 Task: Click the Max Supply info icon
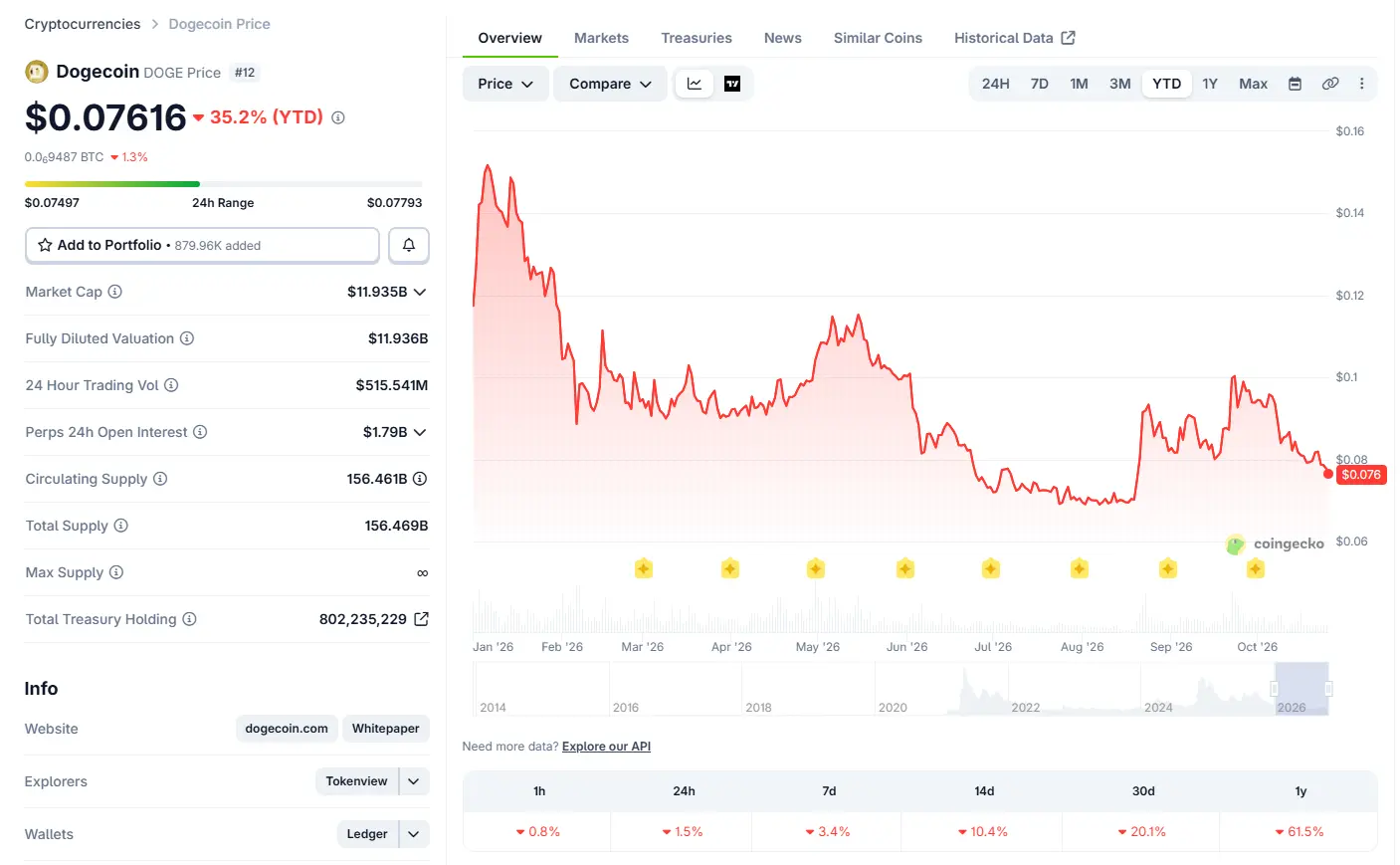116,572
